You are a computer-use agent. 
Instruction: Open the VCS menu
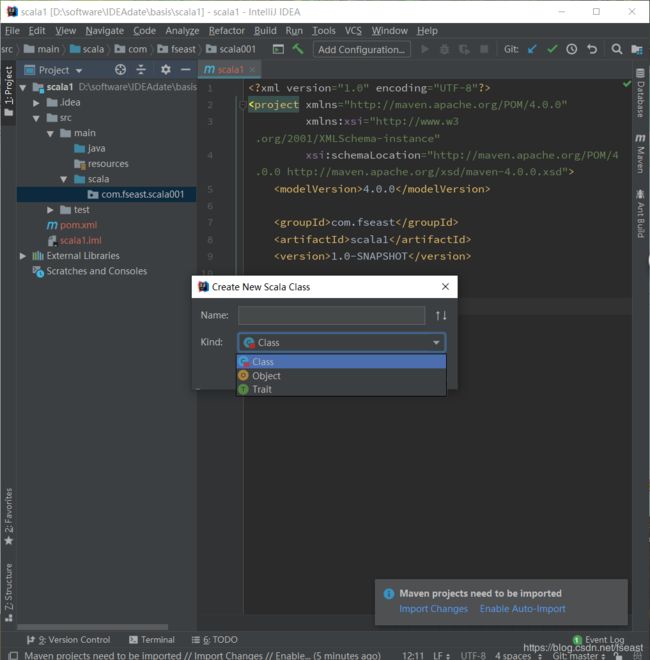(353, 31)
